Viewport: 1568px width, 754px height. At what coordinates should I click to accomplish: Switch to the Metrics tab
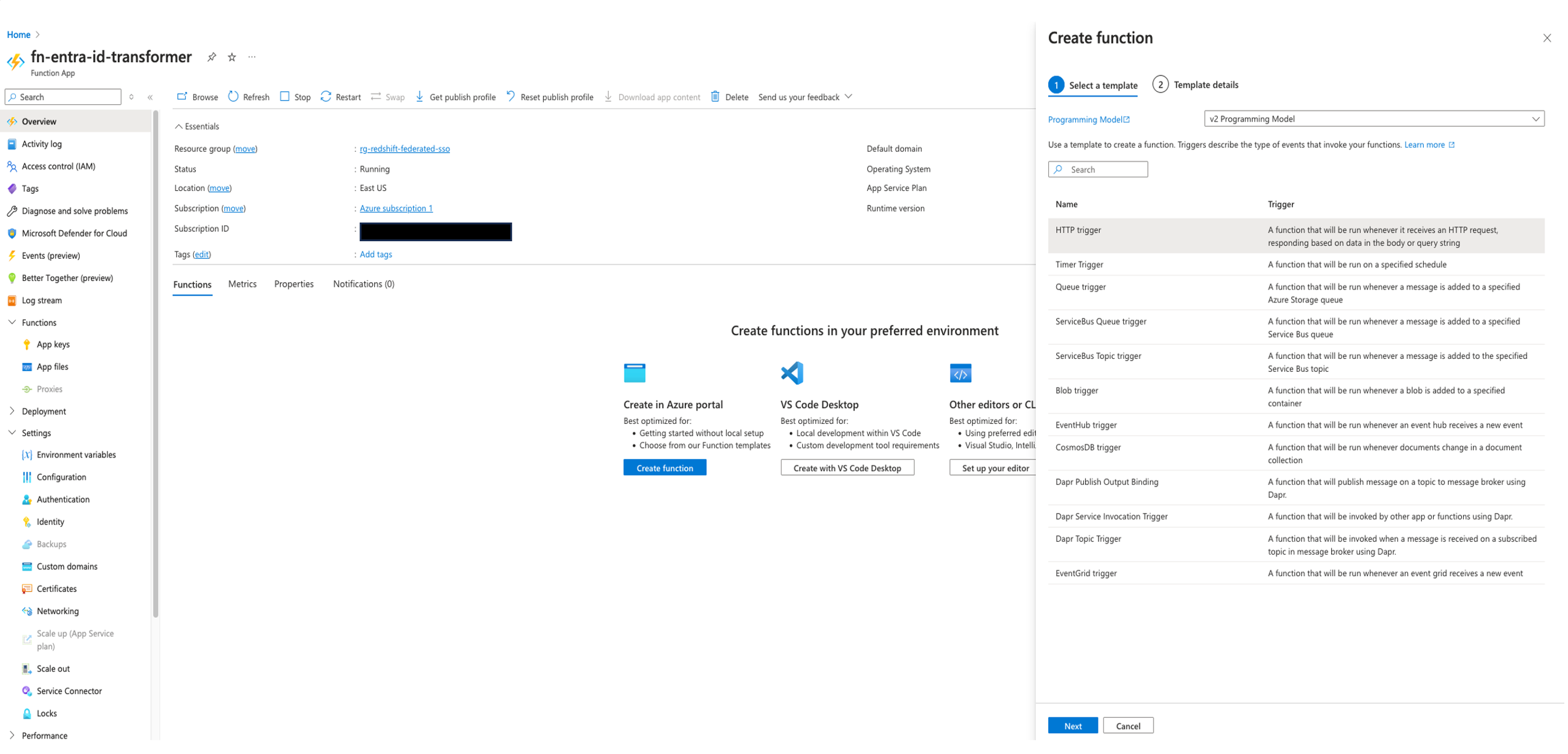242,284
